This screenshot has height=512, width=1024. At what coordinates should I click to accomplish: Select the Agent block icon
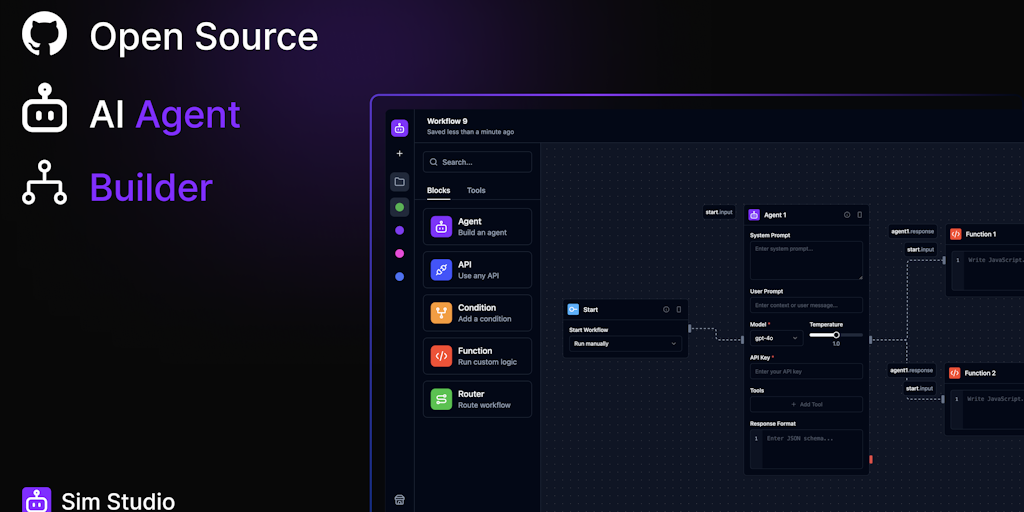pyautogui.click(x=441, y=227)
